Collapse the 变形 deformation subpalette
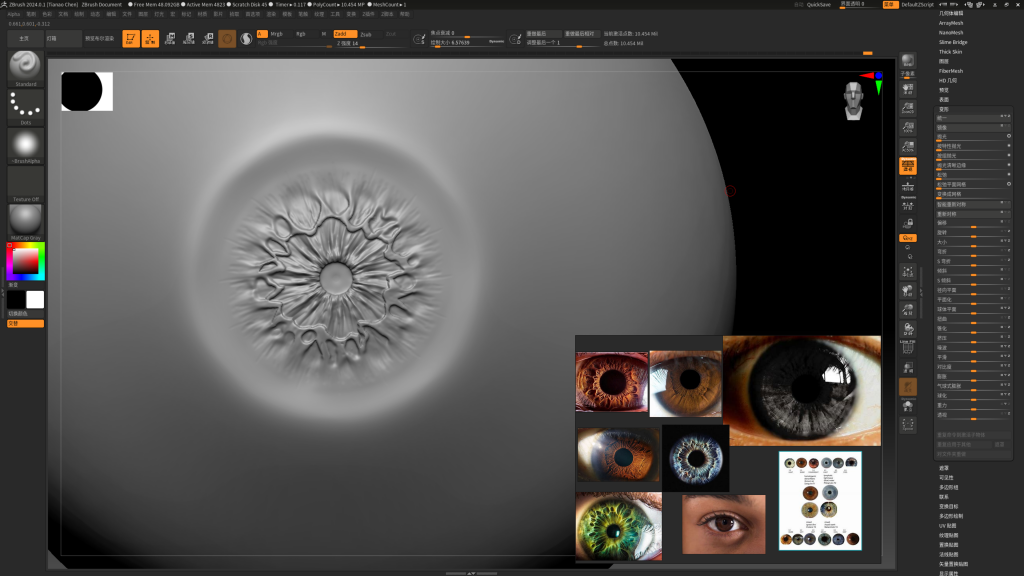This screenshot has height=576, width=1024. (944, 109)
